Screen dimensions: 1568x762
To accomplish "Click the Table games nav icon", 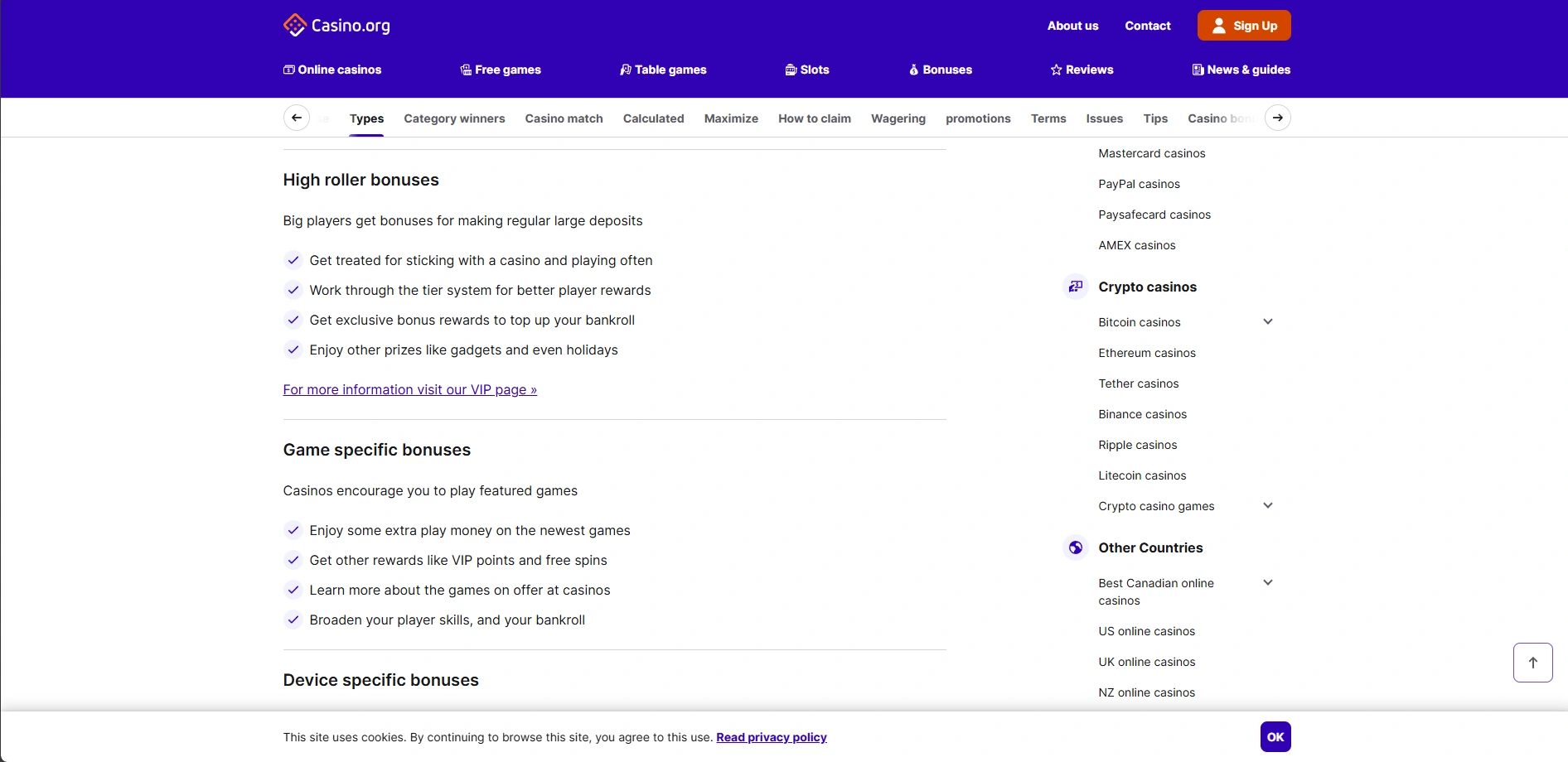I will [x=626, y=70].
